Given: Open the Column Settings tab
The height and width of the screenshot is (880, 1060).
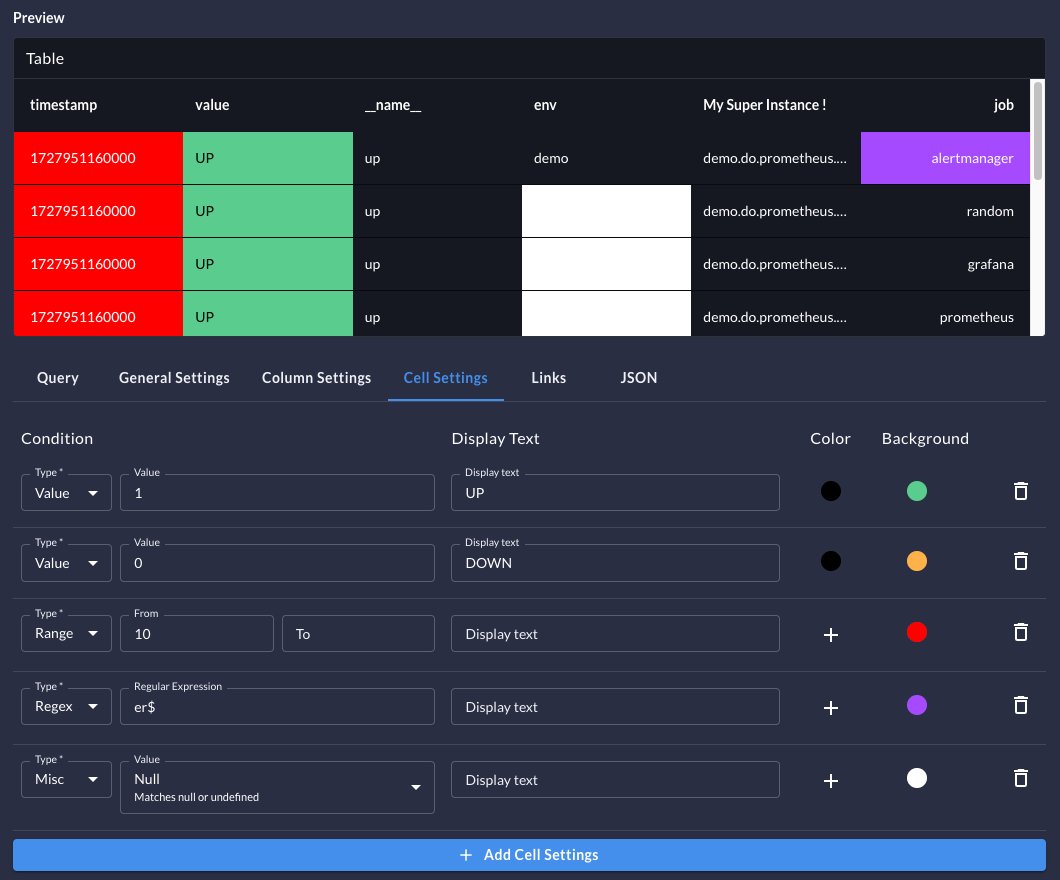Looking at the screenshot, I should (316, 378).
